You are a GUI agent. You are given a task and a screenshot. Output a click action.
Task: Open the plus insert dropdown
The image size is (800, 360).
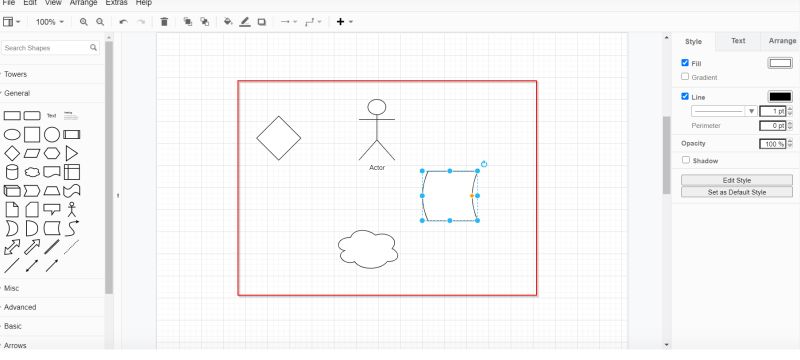[x=344, y=22]
